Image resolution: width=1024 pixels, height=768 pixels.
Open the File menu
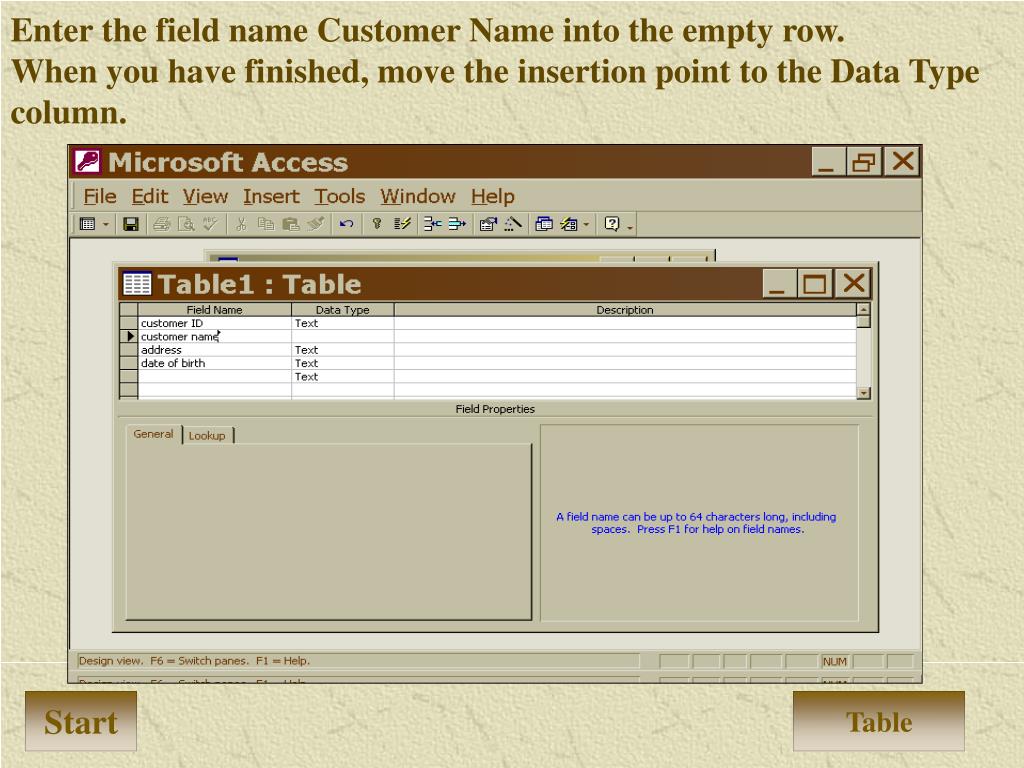click(x=100, y=196)
